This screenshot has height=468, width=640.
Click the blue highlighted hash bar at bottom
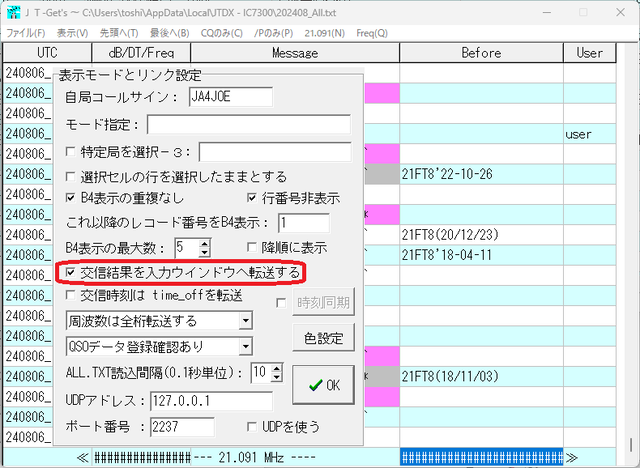[482, 457]
